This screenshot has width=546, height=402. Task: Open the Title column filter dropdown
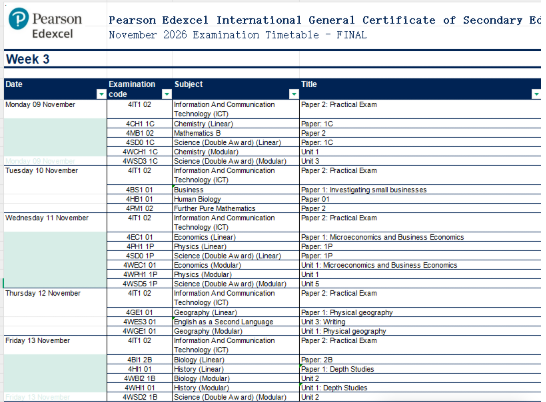point(536,94)
